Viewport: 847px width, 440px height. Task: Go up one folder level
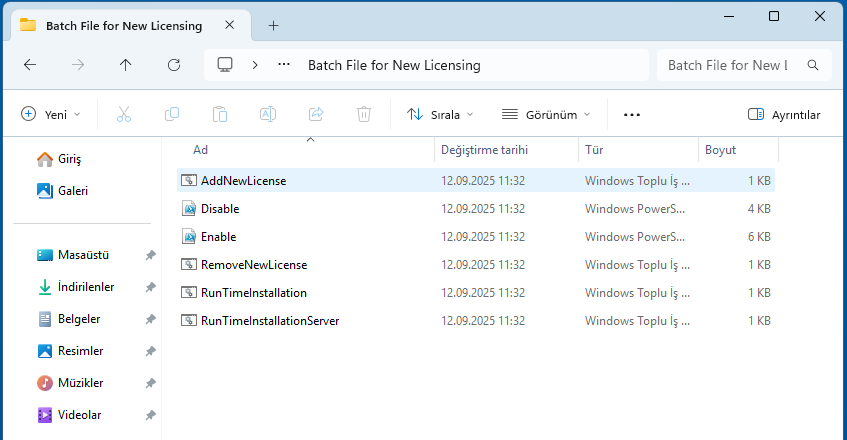click(x=125, y=65)
